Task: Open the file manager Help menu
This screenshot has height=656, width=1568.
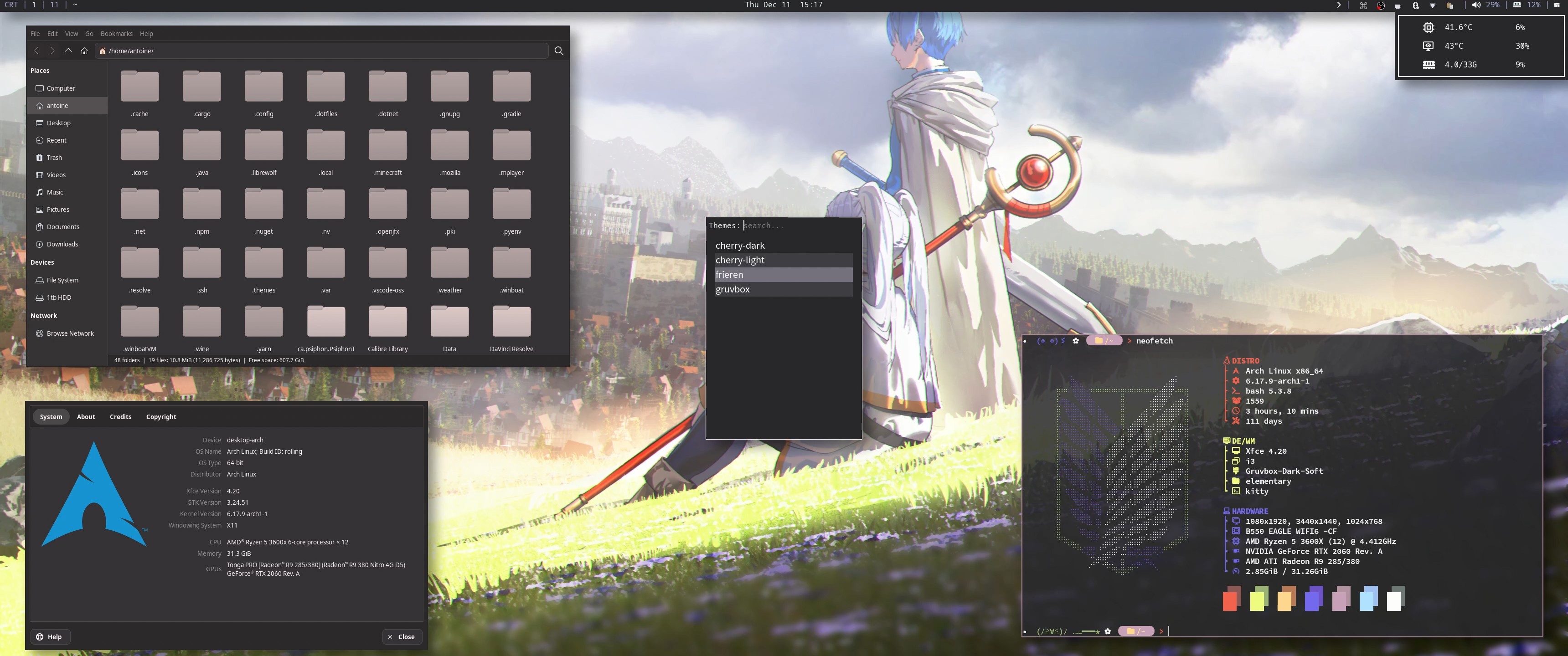Action: point(147,34)
